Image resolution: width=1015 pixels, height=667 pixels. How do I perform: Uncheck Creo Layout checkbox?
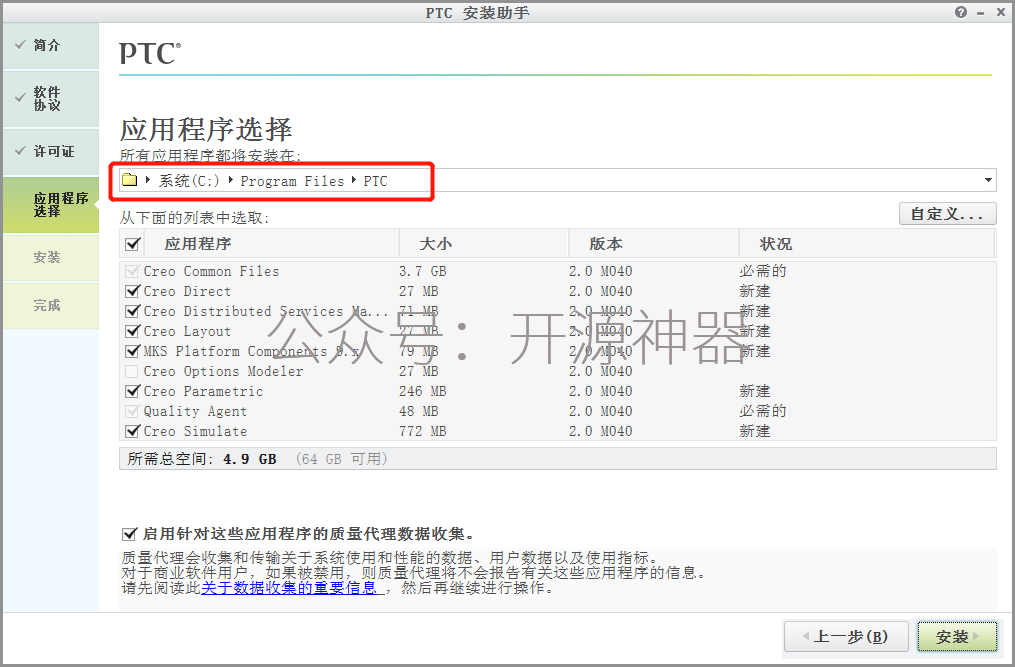click(132, 332)
